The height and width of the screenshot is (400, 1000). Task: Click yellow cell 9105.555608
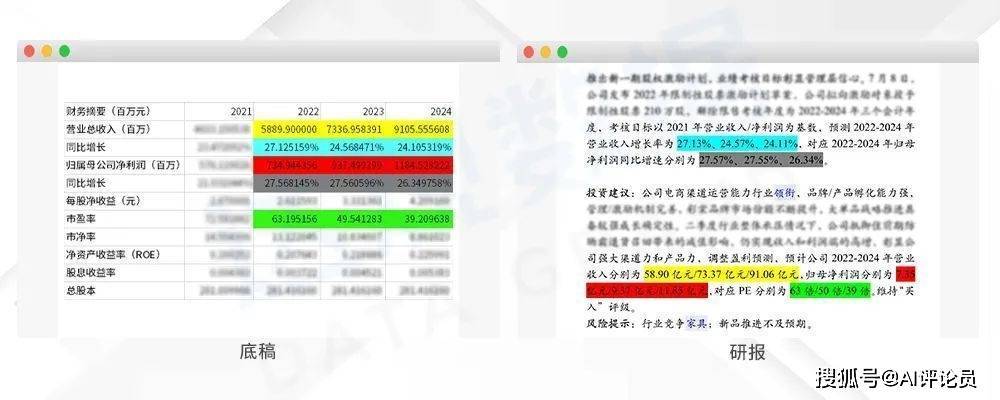419,130
